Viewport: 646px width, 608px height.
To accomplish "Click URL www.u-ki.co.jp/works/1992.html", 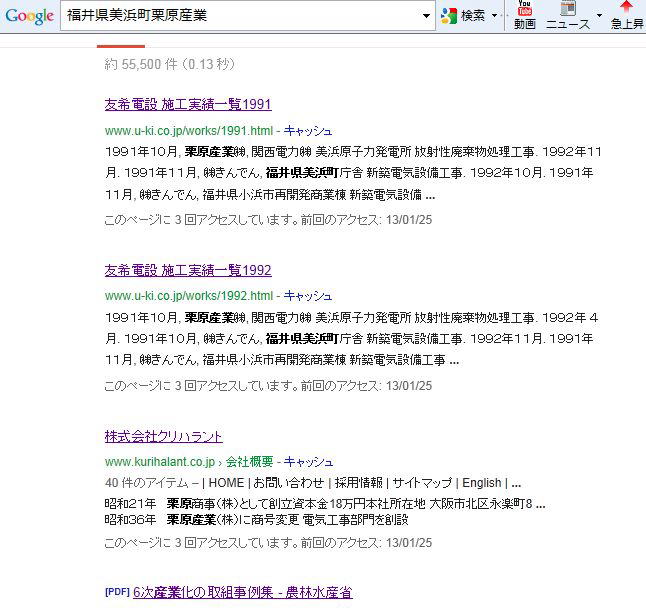I will [189, 296].
